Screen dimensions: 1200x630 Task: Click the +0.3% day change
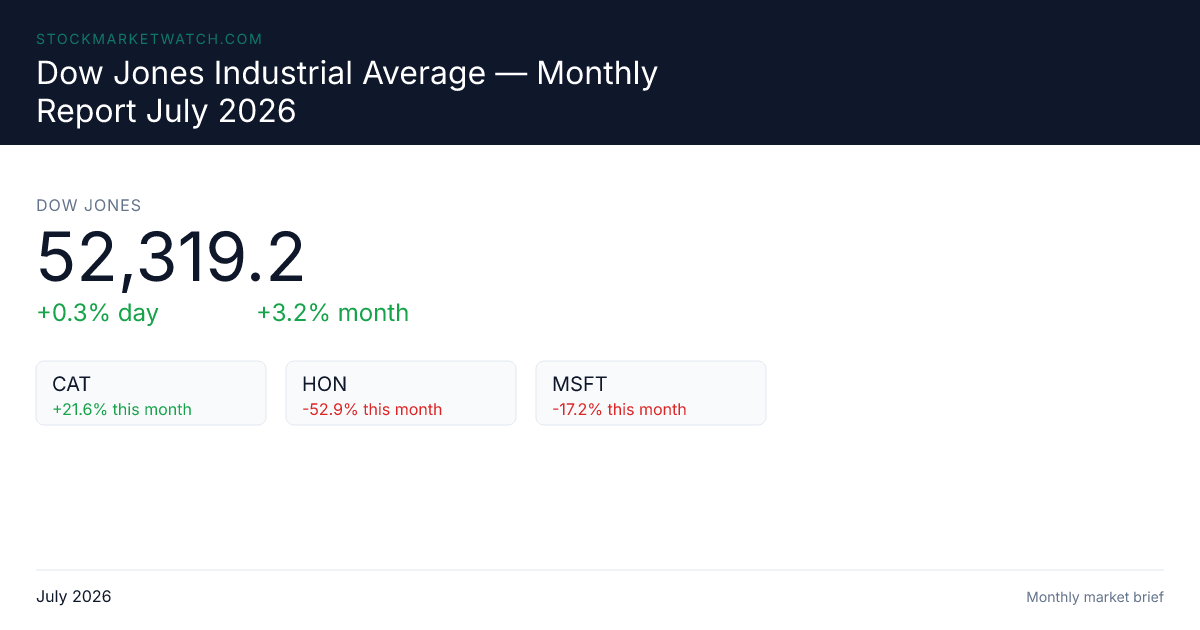(98, 313)
